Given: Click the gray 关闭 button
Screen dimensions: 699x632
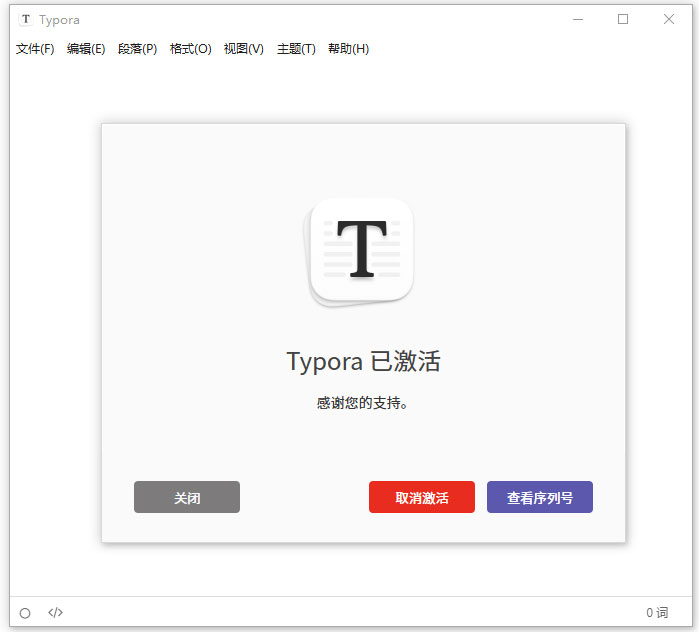Looking at the screenshot, I should [187, 497].
